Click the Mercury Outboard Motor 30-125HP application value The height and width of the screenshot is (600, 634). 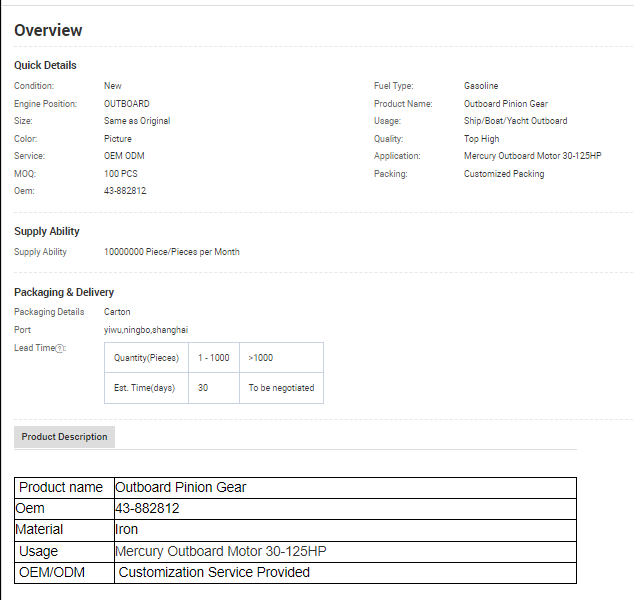[x=532, y=156]
